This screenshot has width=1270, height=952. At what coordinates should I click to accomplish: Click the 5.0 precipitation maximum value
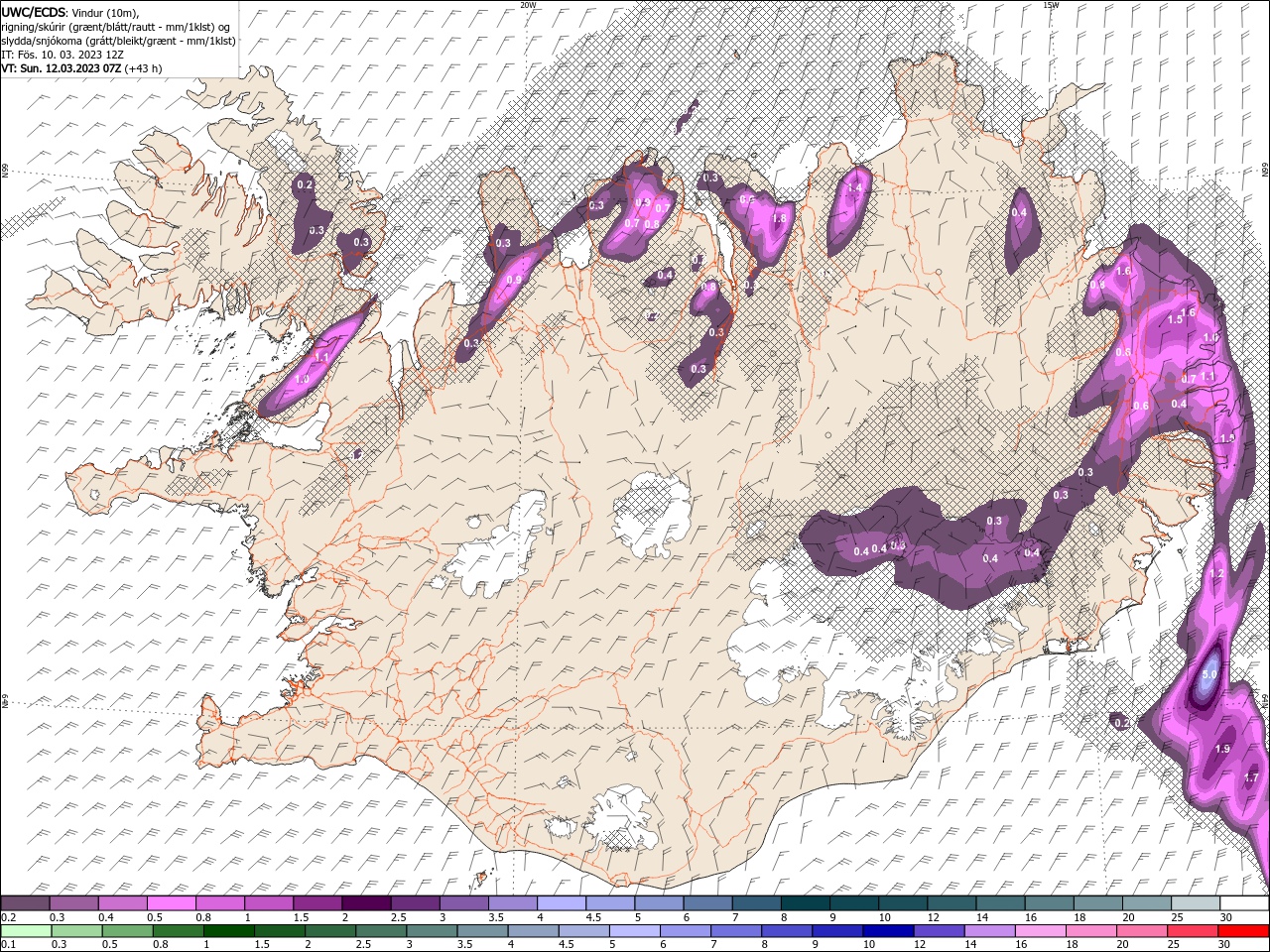1209,674
